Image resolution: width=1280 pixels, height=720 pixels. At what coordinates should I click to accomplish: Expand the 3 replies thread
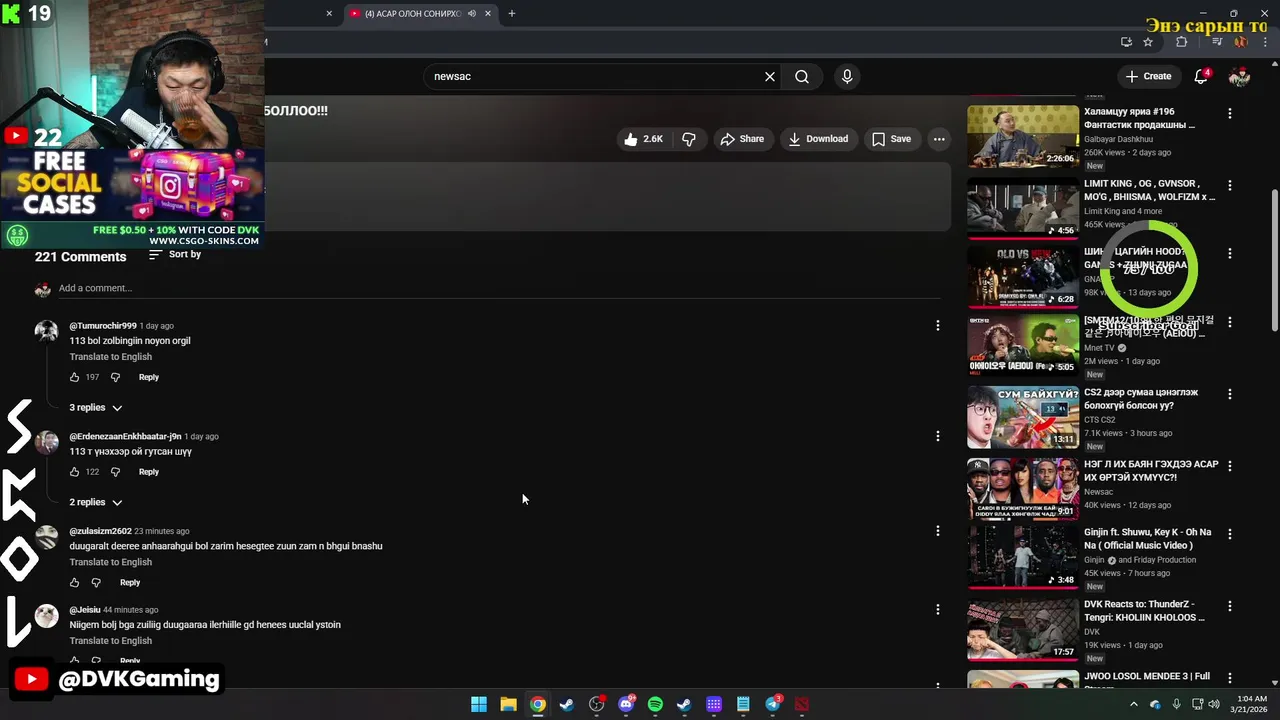(x=96, y=408)
